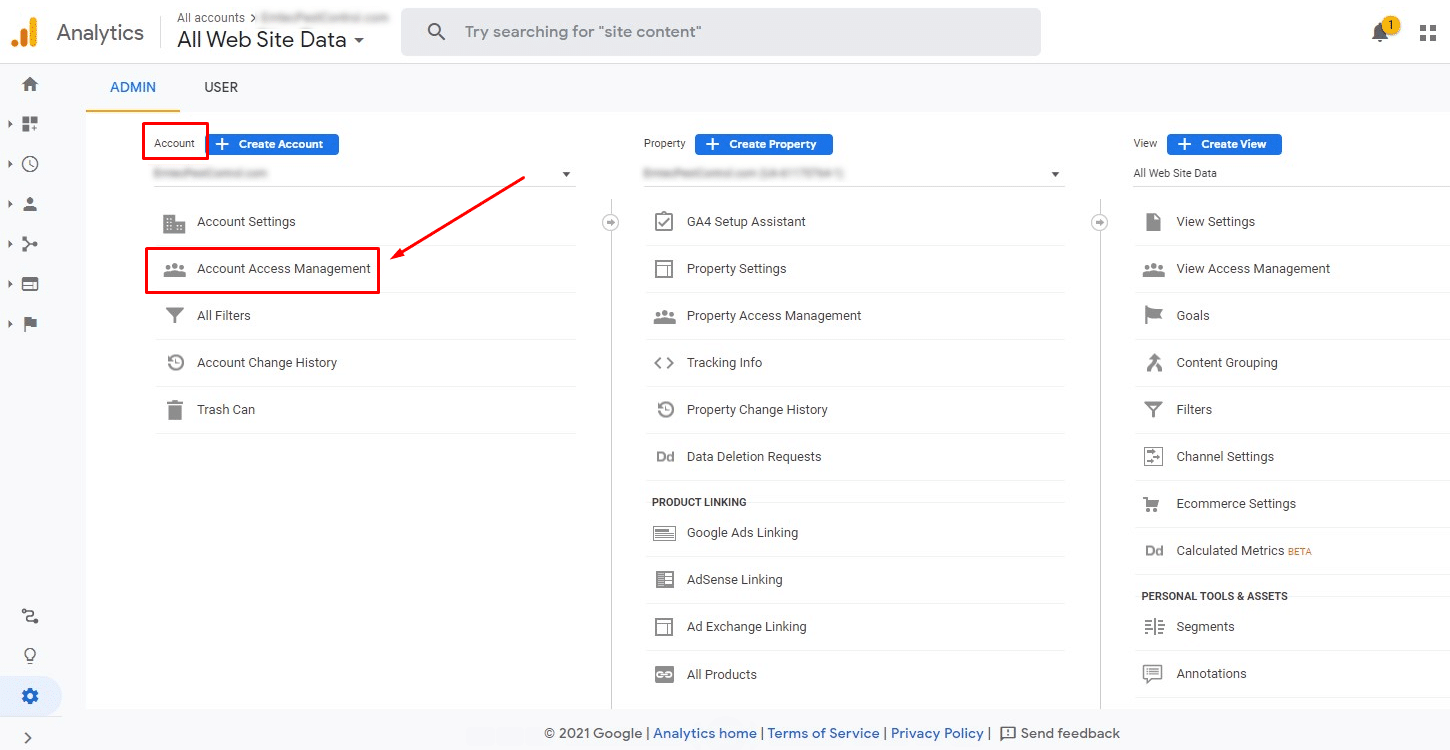1450x750 pixels.
Task: Open Account Access Management
Action: [283, 269]
